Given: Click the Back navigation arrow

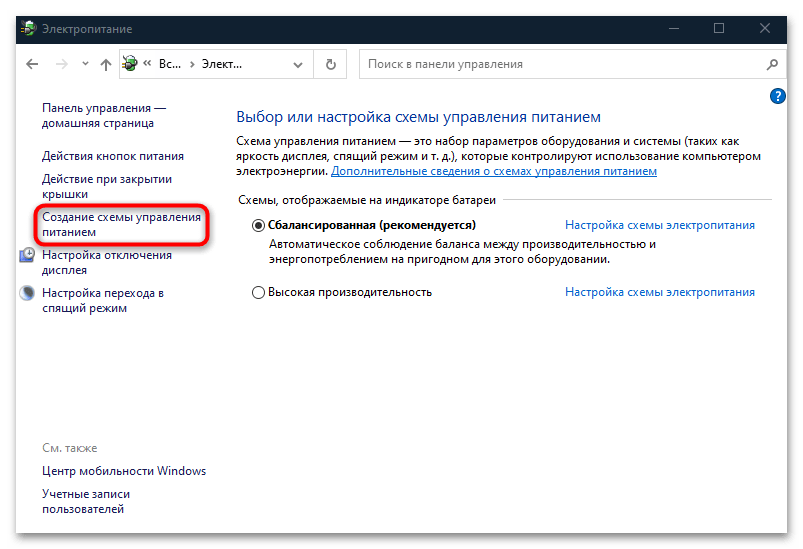Looking at the screenshot, I should [32, 65].
